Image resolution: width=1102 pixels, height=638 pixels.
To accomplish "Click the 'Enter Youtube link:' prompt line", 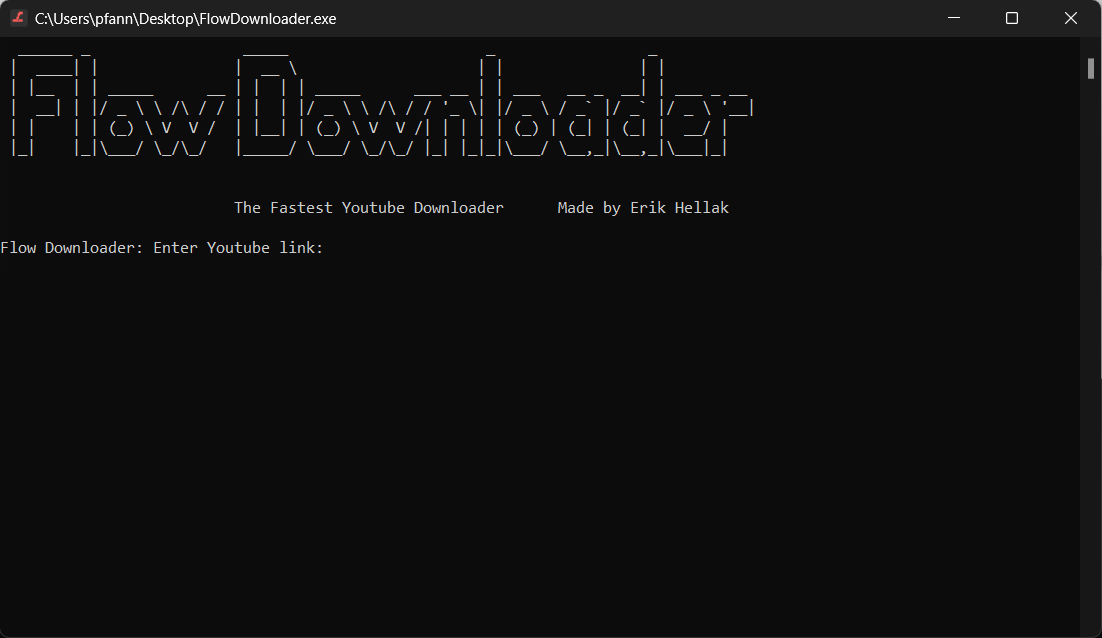I will pyautogui.click(x=162, y=248).
